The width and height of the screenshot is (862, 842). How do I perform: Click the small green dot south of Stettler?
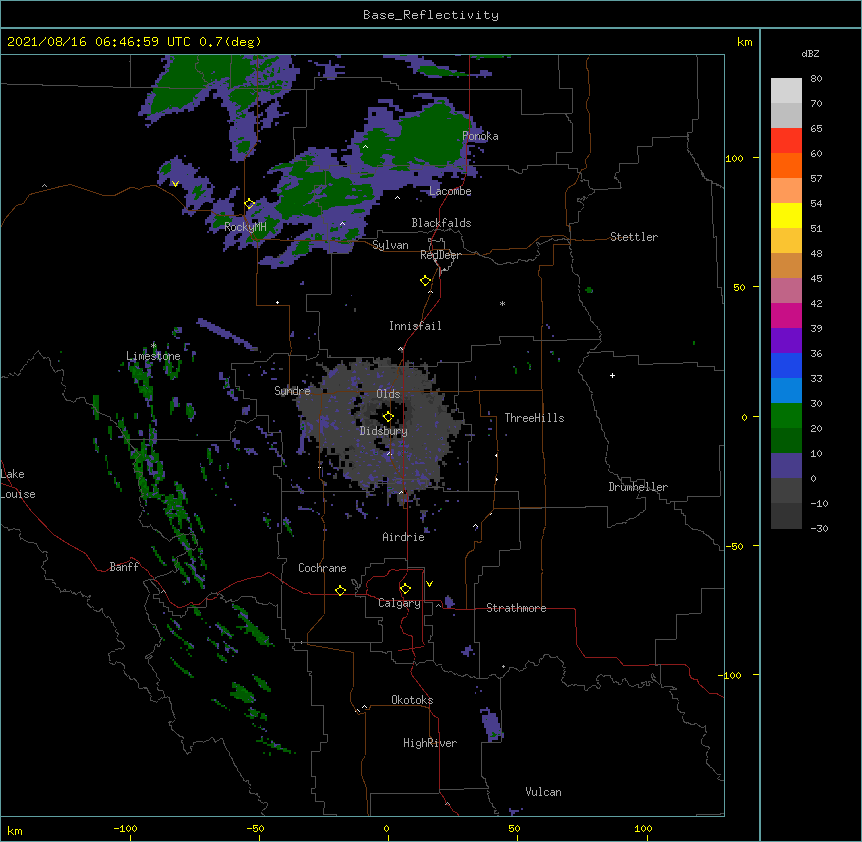[x=589, y=290]
